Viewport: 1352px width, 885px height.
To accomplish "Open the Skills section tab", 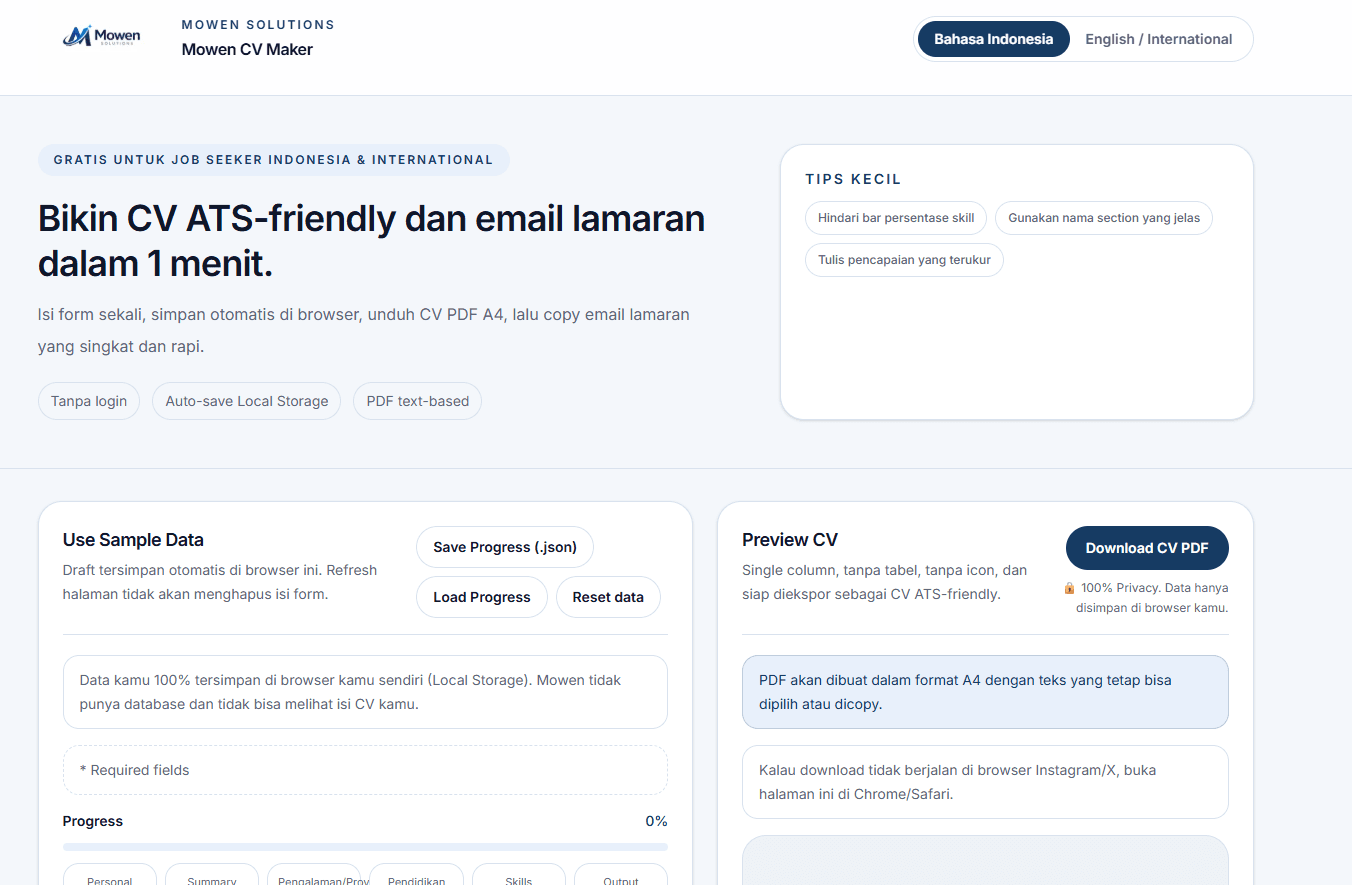I will coord(519,875).
